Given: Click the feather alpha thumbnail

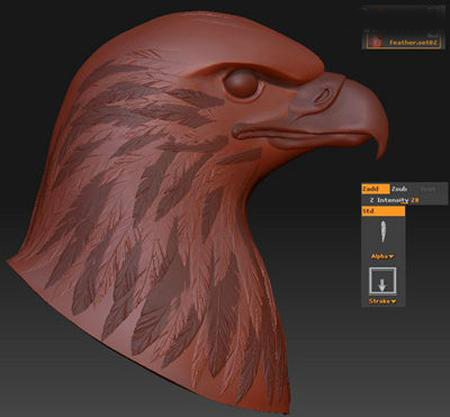Looking at the screenshot, I should click(383, 232).
